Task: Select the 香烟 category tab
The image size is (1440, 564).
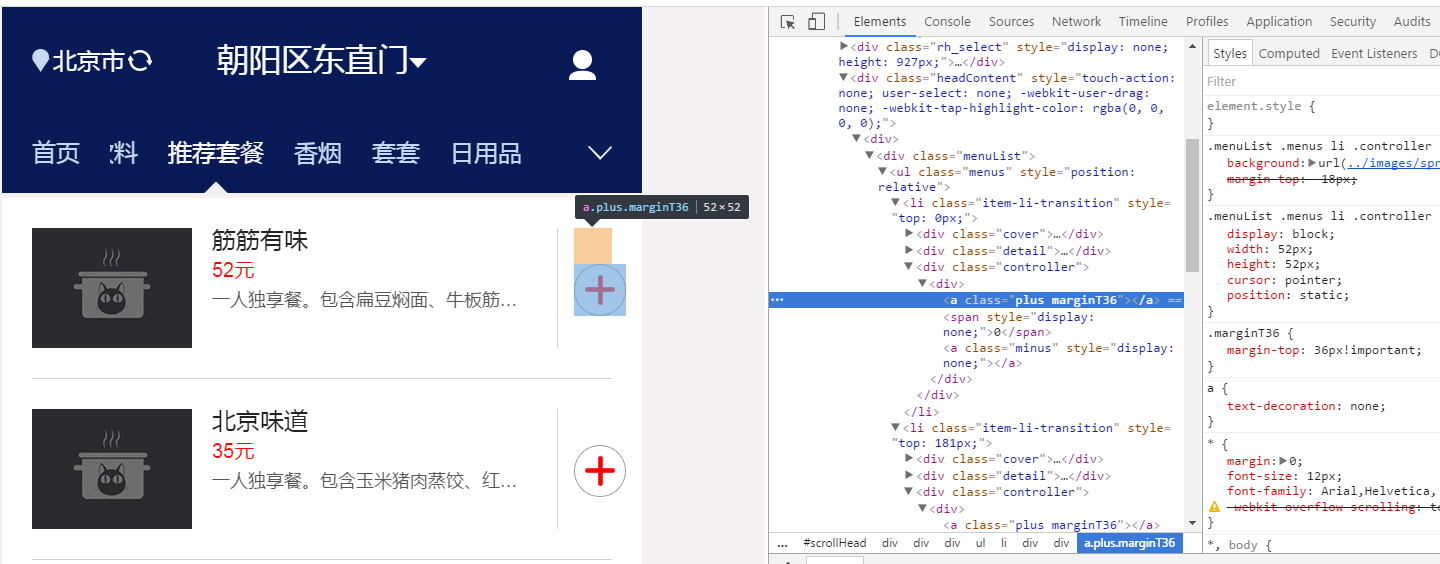Action: [318, 153]
